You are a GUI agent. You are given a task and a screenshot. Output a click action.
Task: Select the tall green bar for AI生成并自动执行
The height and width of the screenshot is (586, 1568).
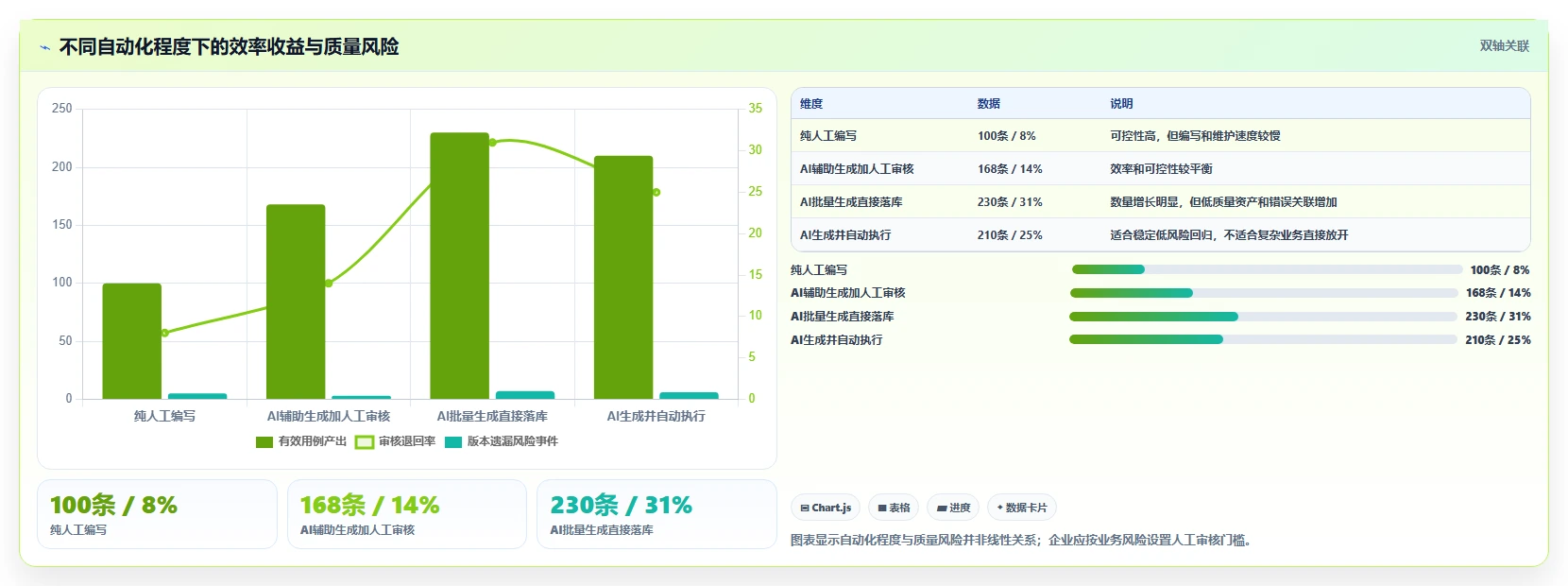click(x=623, y=277)
